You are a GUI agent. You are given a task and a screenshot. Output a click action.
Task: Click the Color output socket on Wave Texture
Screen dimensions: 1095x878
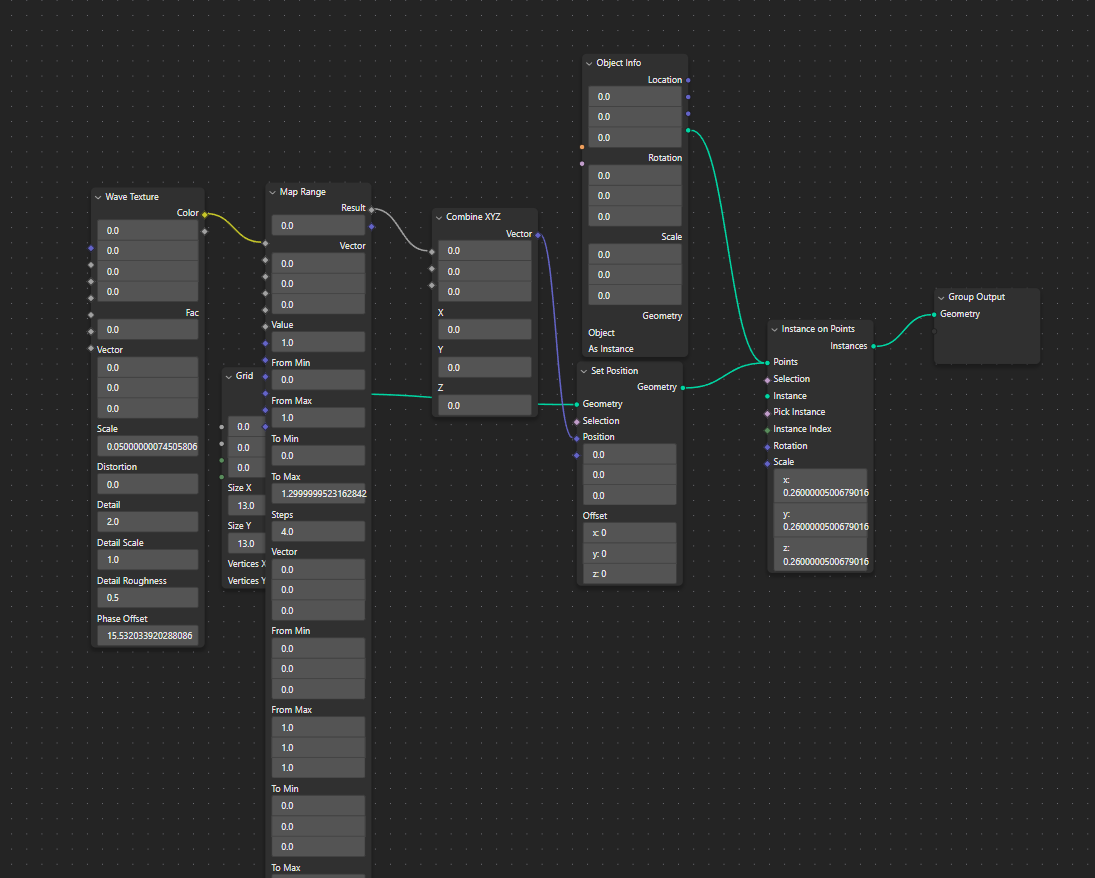(203, 212)
